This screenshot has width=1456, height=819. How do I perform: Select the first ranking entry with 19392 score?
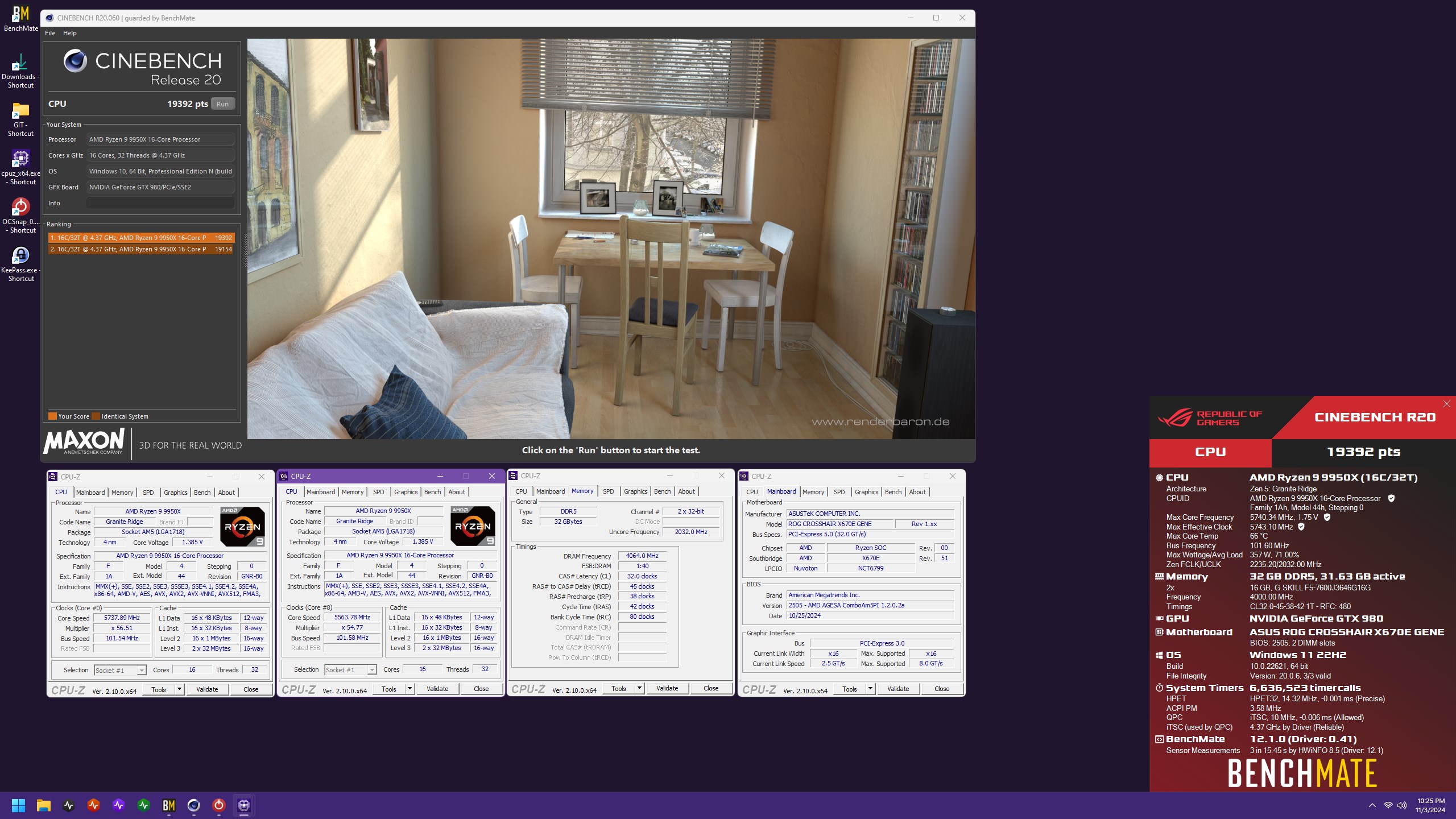pos(141,238)
